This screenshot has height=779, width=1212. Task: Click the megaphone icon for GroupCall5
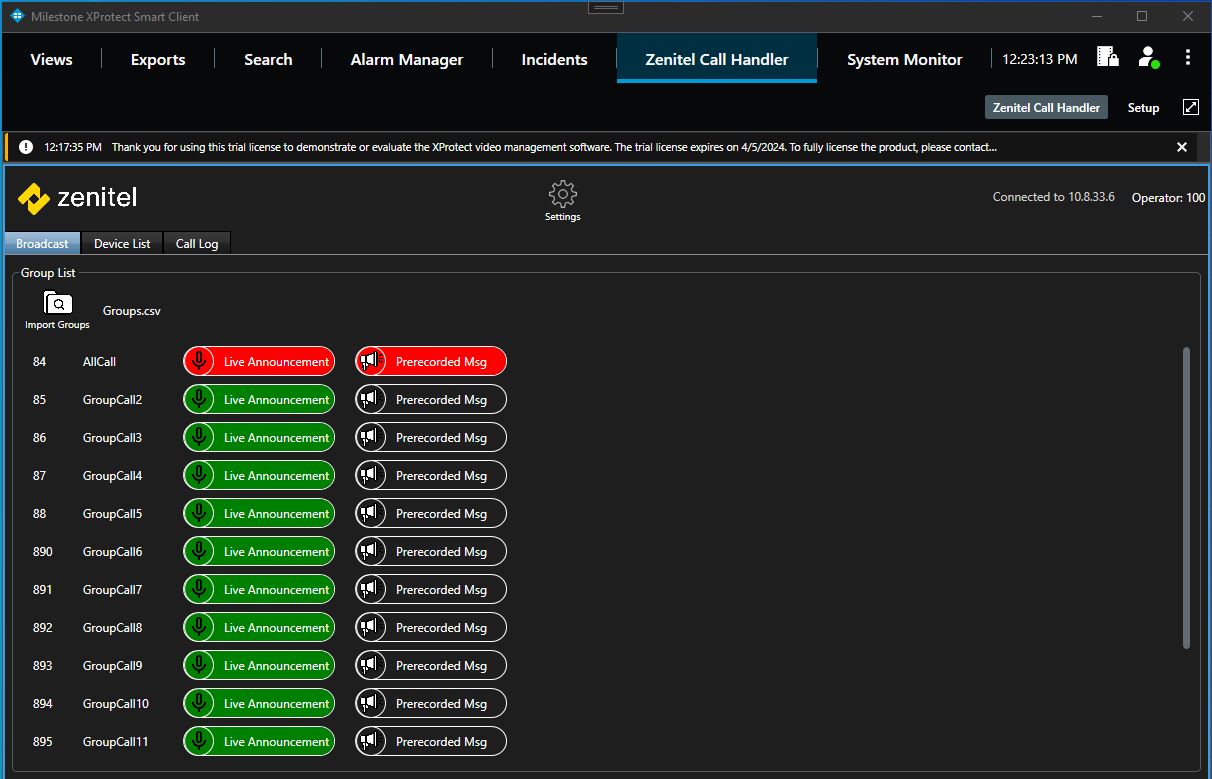point(371,514)
